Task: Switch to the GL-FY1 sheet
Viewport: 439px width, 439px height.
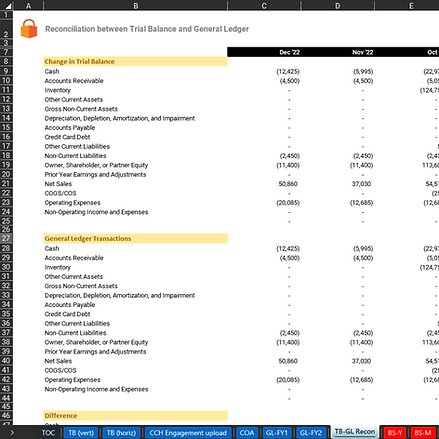Action: point(277,433)
